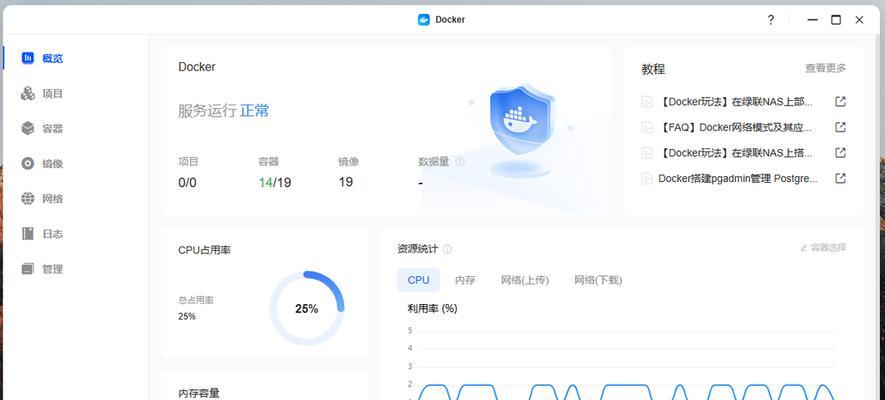Open external link icon for 在绿联NAS上搭 tutorial
Screen dimensions: 885x400
point(840,152)
